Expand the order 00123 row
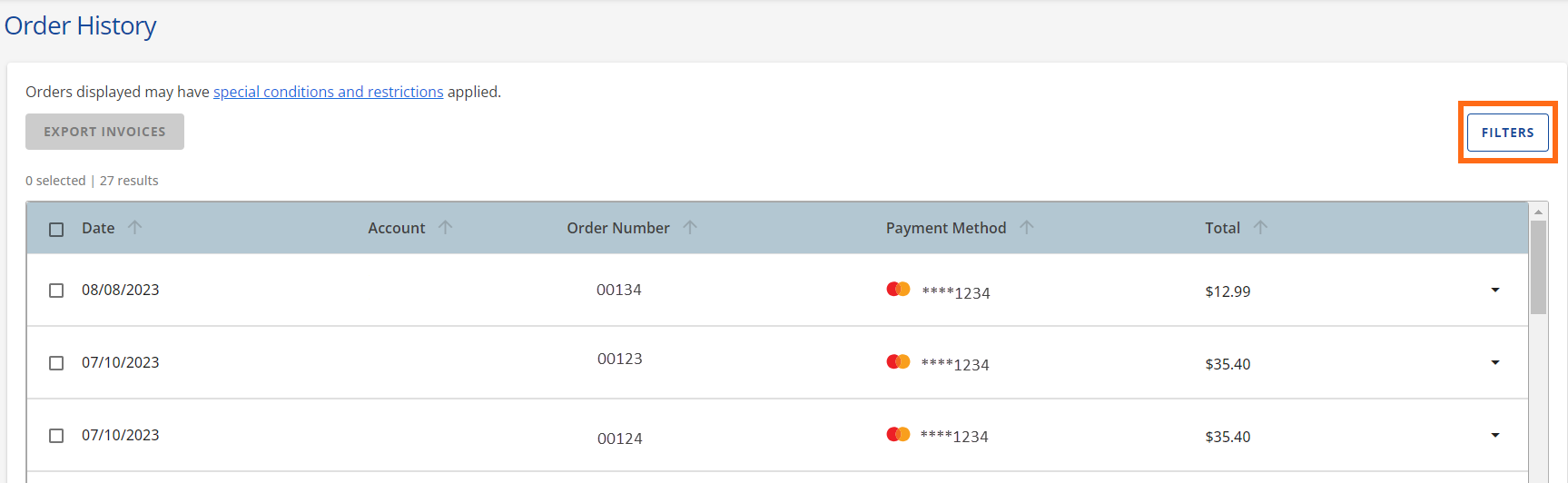This screenshot has height=483, width=1568. coord(1494,363)
